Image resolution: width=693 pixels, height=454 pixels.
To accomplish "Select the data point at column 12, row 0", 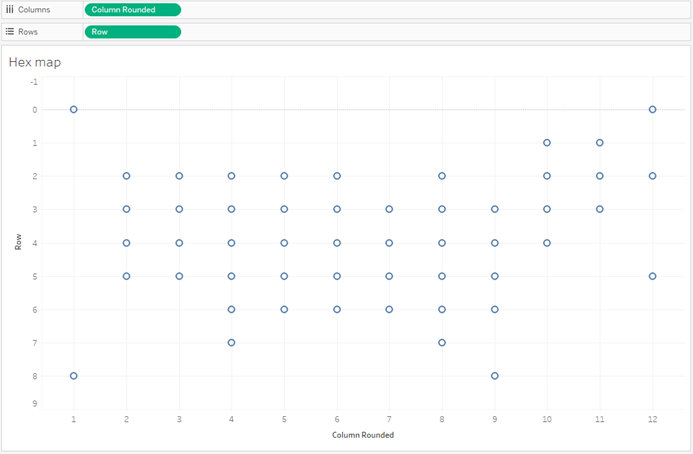I will click(652, 109).
